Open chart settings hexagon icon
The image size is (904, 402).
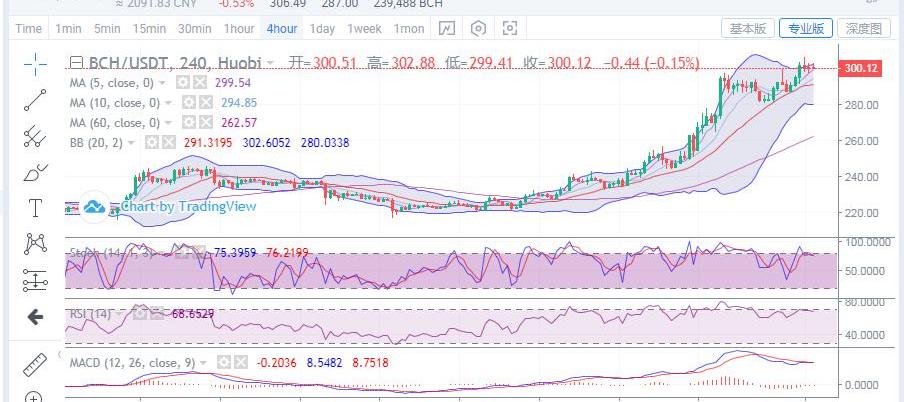pyautogui.click(x=478, y=29)
